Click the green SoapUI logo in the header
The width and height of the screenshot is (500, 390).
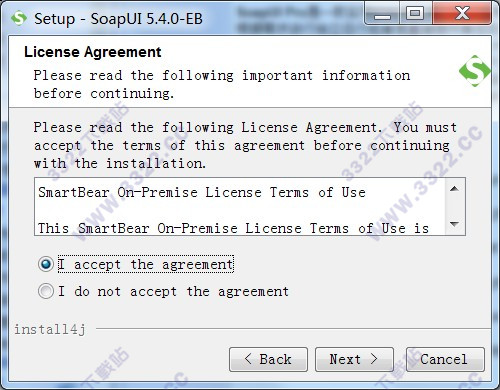click(x=475, y=71)
